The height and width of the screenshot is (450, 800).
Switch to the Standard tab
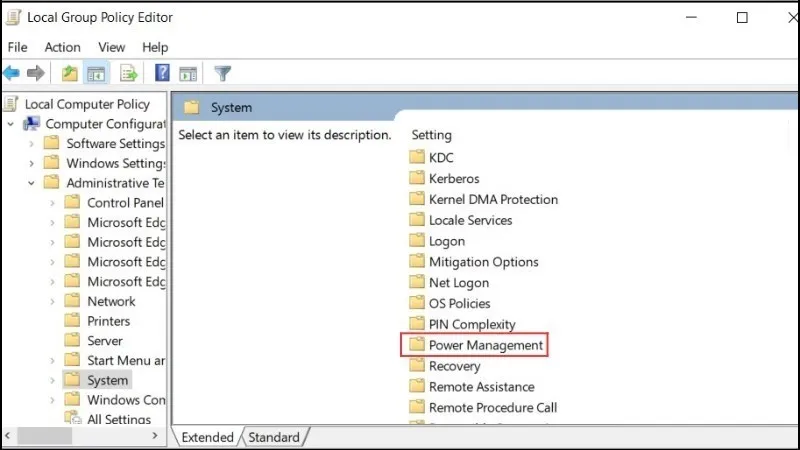[273, 437]
